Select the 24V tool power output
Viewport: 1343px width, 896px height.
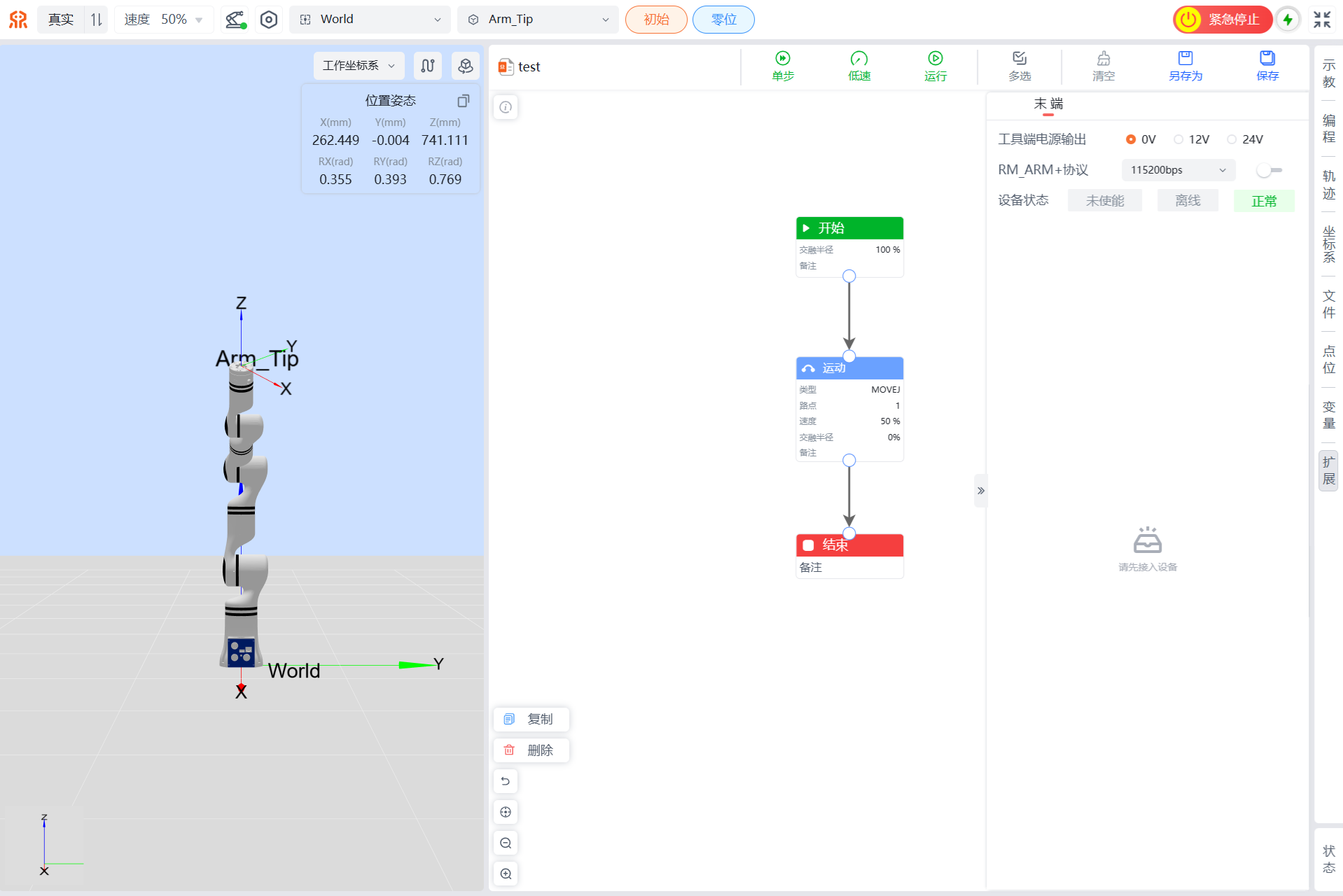pos(1232,139)
